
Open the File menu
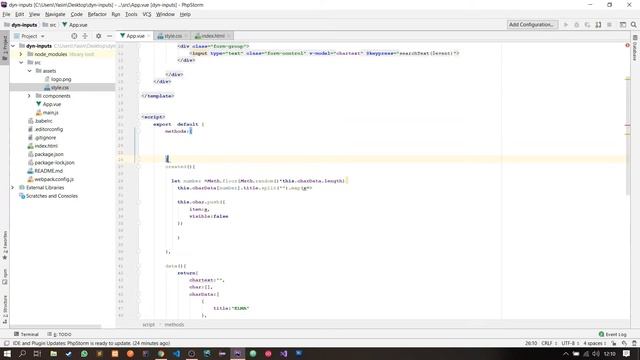6,14
